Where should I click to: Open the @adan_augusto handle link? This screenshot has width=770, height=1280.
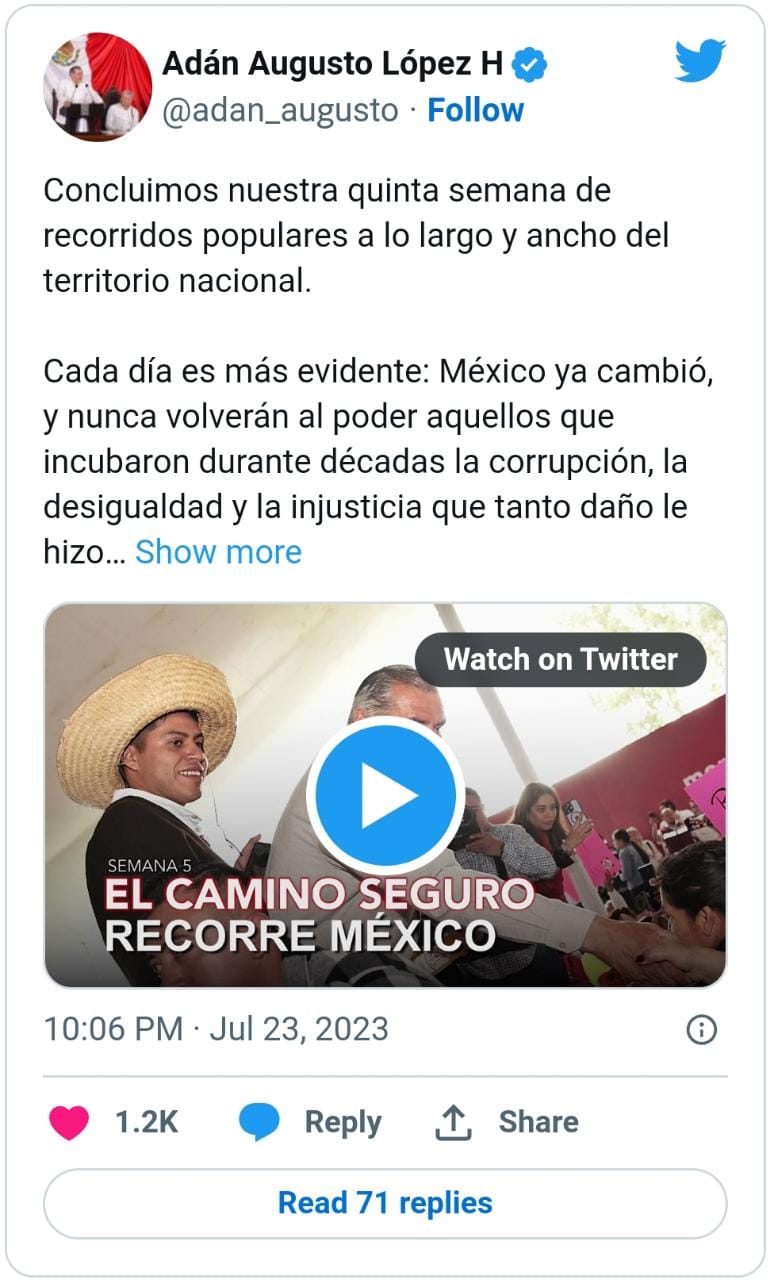(280, 110)
